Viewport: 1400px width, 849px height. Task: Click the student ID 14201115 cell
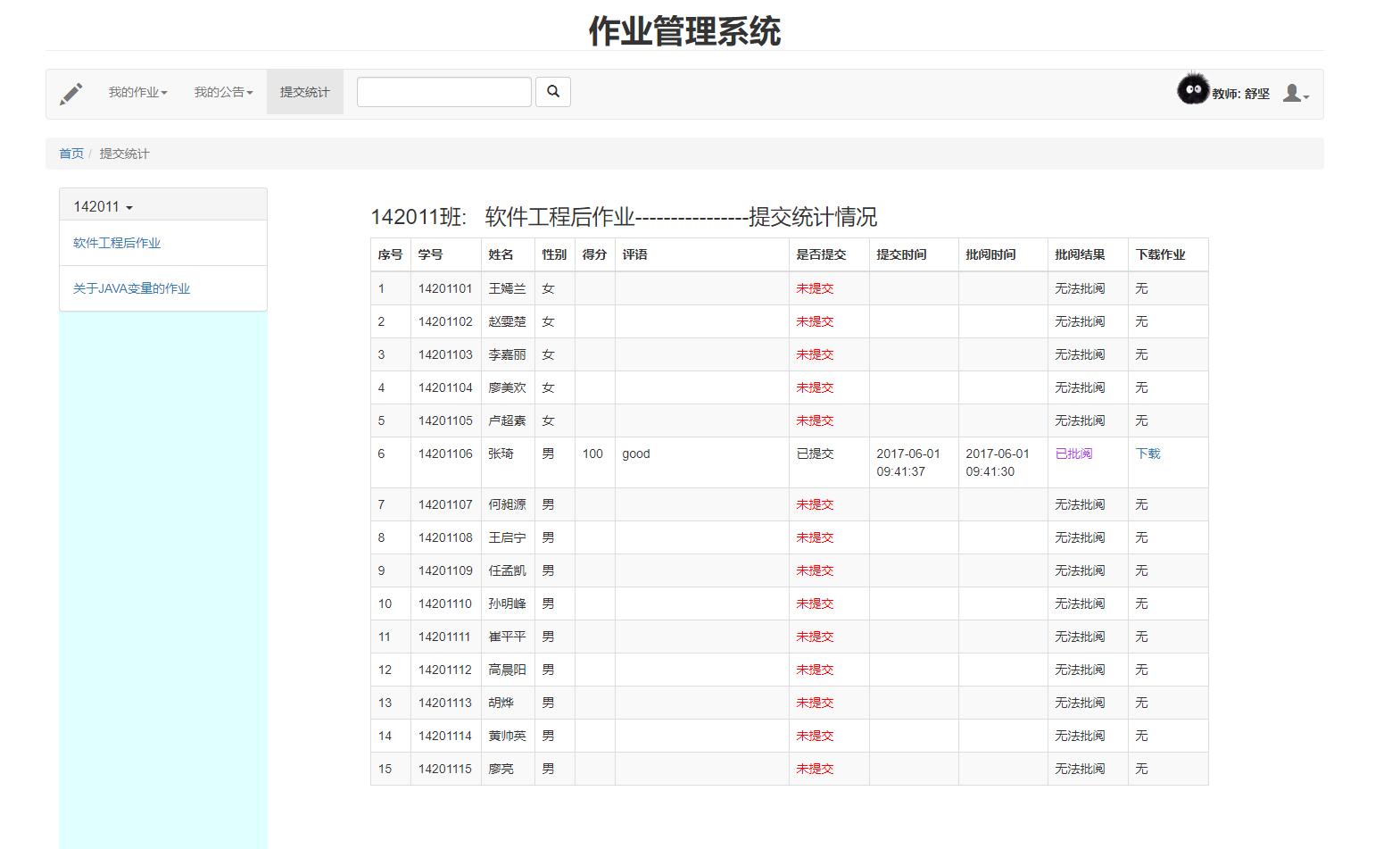point(444,769)
